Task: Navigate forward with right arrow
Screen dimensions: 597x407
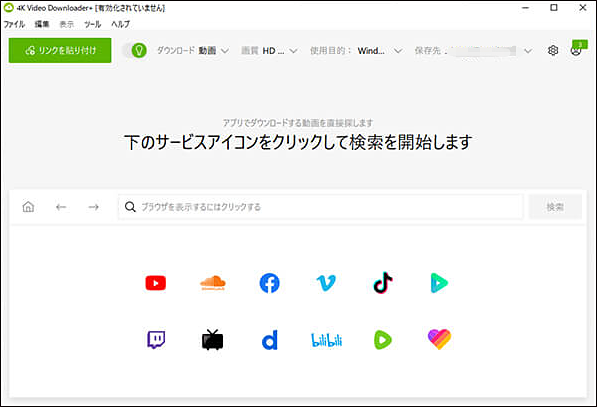Action: click(93, 207)
